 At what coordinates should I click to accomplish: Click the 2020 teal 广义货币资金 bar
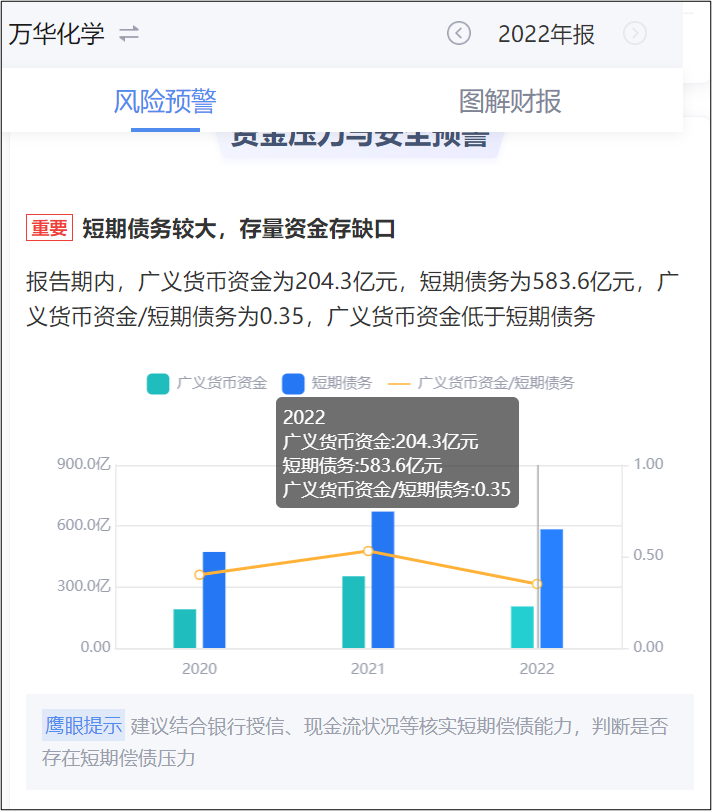coord(185,628)
